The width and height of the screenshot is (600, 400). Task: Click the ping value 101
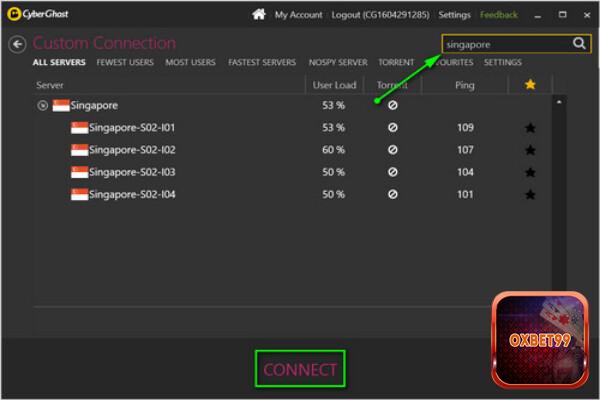(x=465, y=194)
